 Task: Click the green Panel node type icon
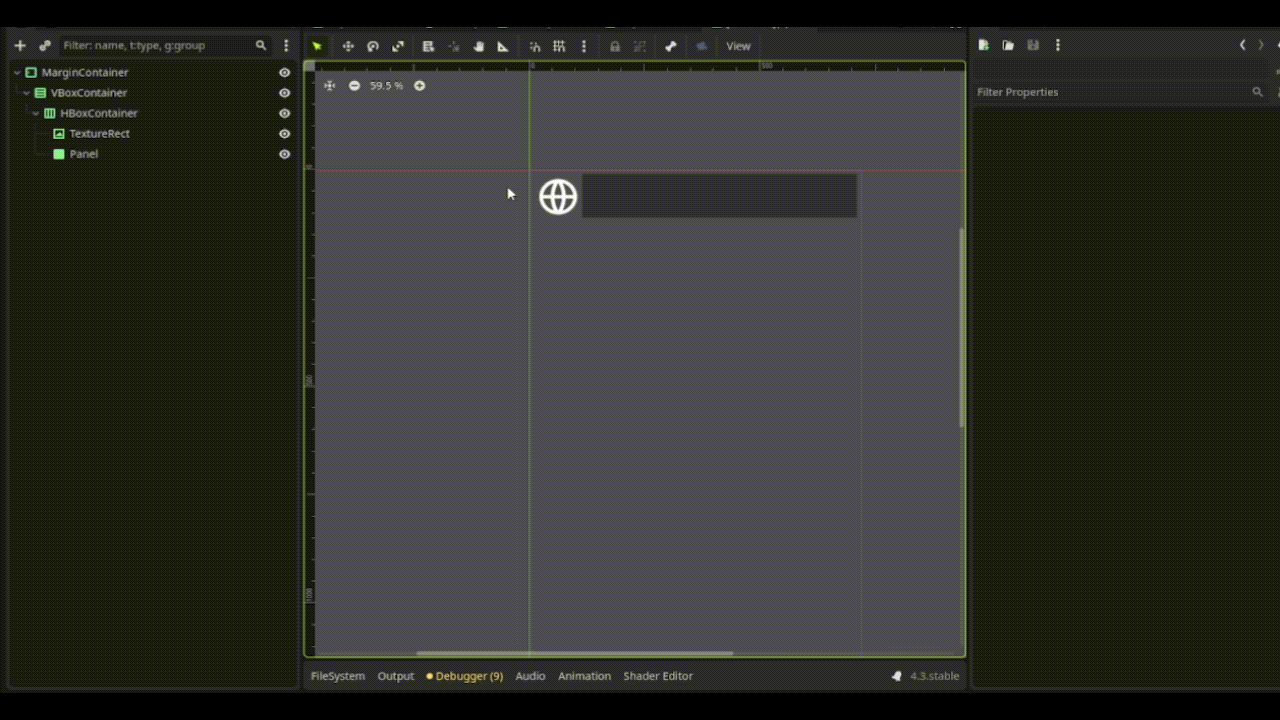coord(59,154)
